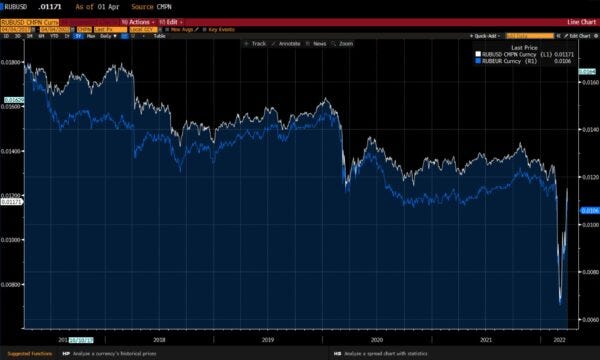Click the 2019 label on time axis
Viewport: 600px width, 360px height.
pos(267,340)
